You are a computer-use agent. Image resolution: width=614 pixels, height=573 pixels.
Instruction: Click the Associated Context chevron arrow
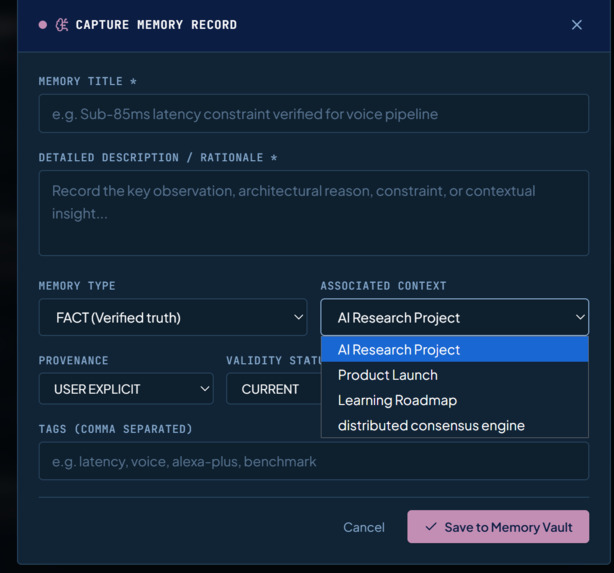[580, 317]
